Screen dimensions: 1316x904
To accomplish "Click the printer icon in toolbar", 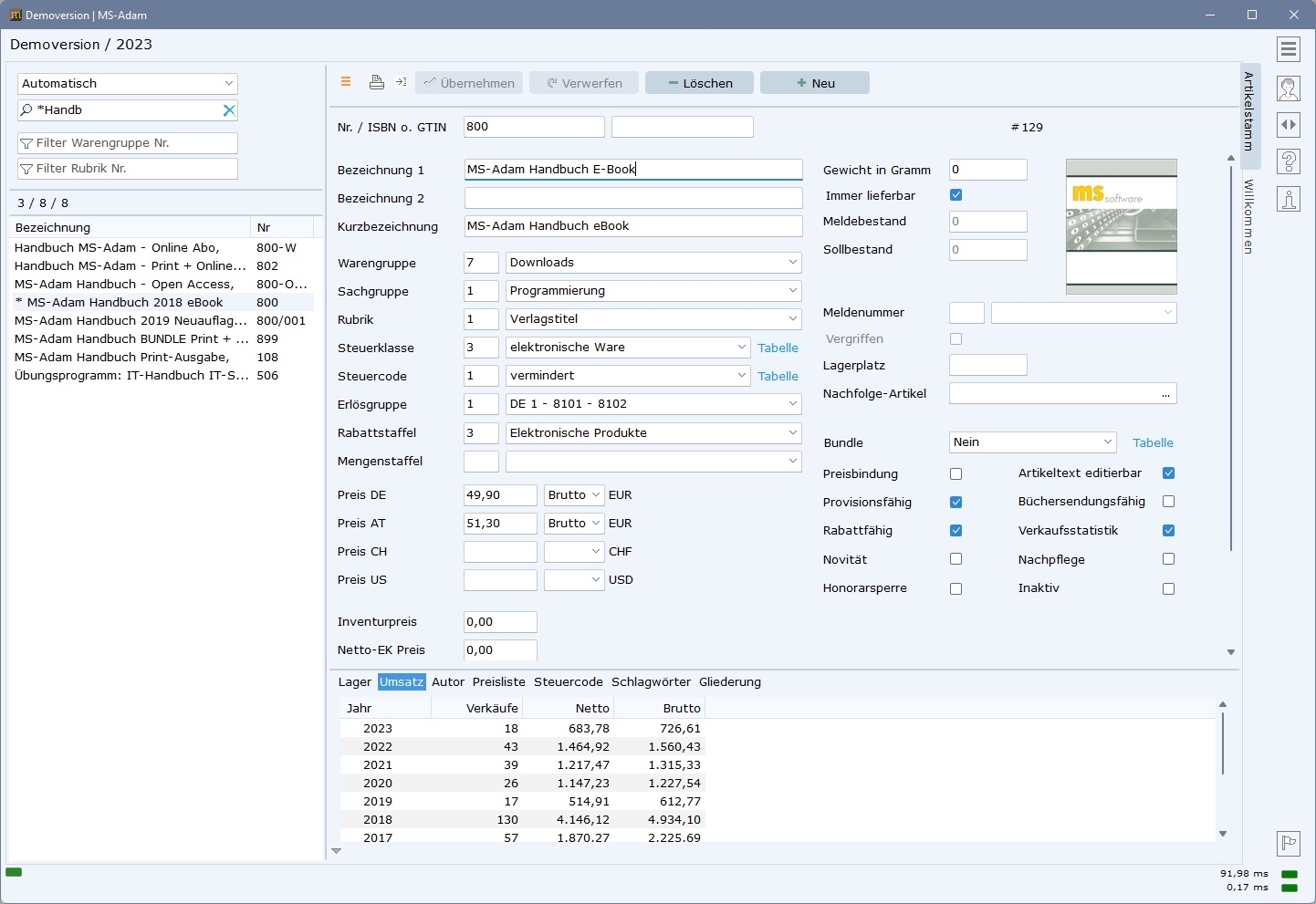I will 376,83.
